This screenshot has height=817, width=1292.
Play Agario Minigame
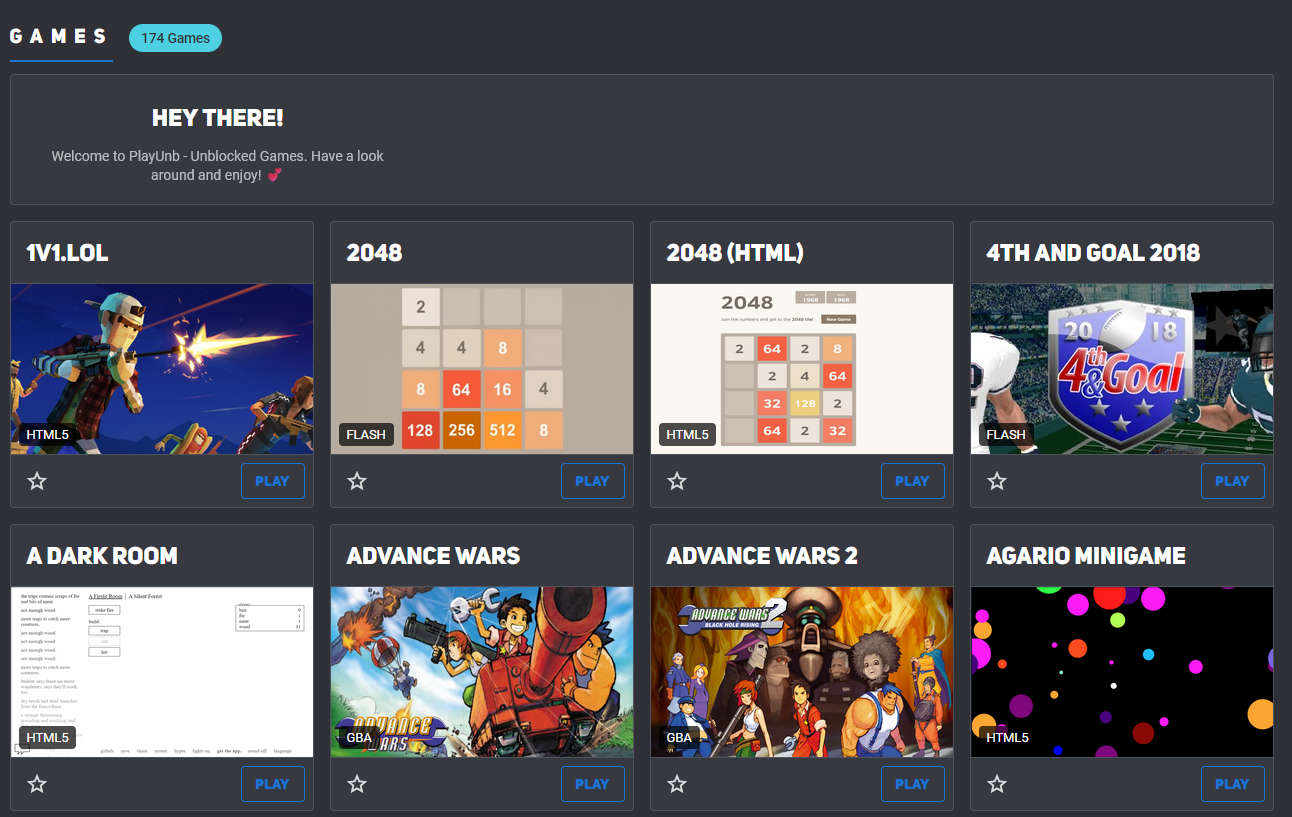[1232, 784]
